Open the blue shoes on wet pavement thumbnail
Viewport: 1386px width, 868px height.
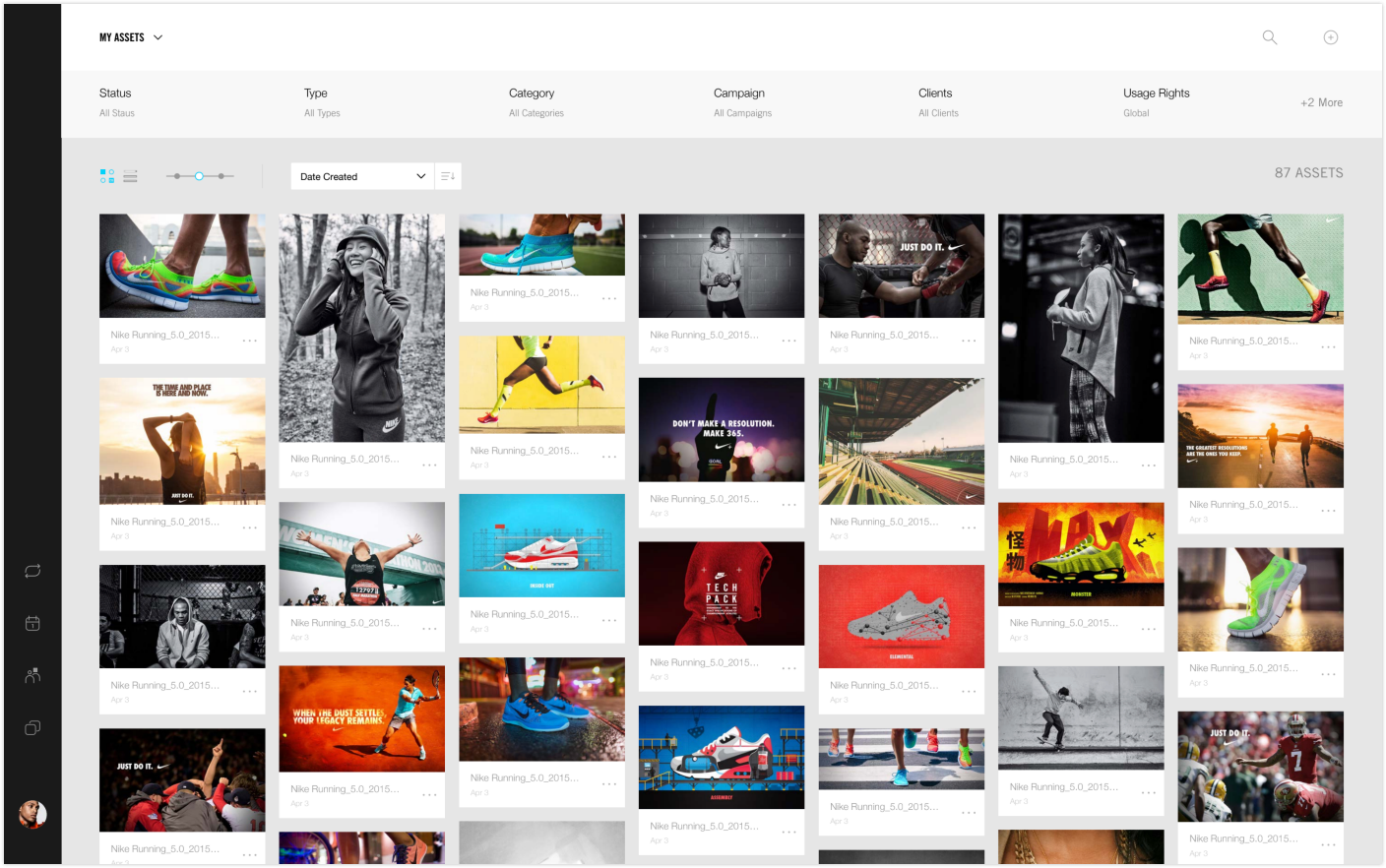(x=541, y=709)
